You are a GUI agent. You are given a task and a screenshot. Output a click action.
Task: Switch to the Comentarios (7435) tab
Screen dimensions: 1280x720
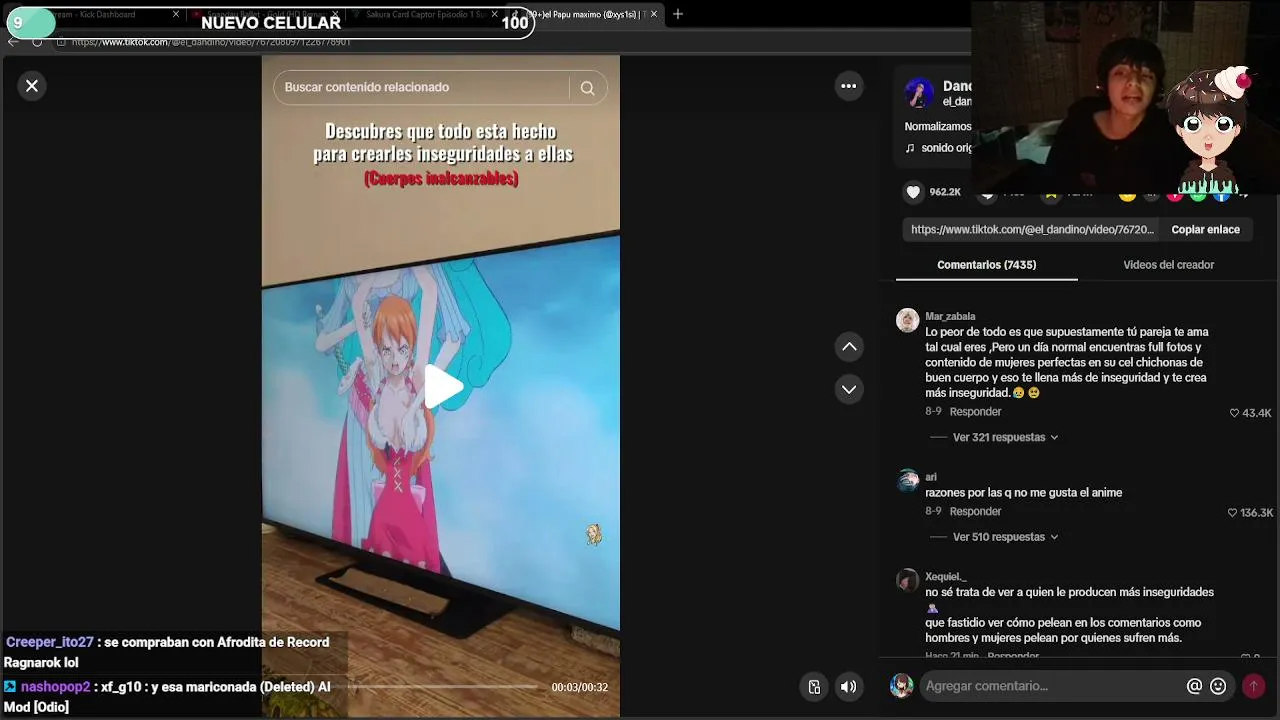coord(986,265)
